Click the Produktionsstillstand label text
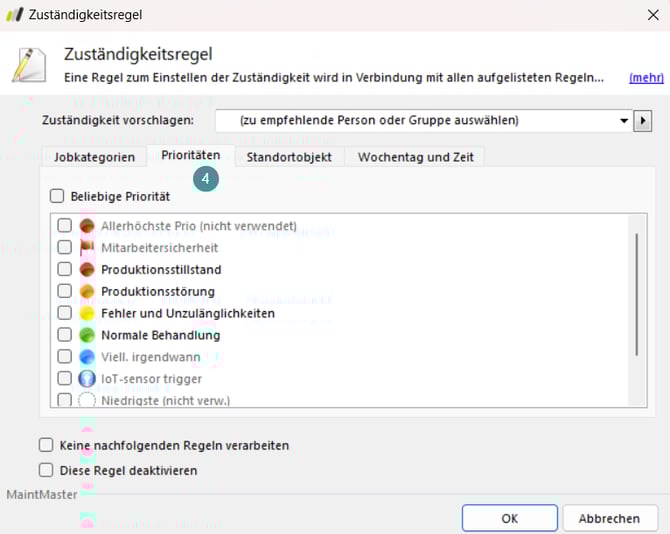 coord(161,270)
